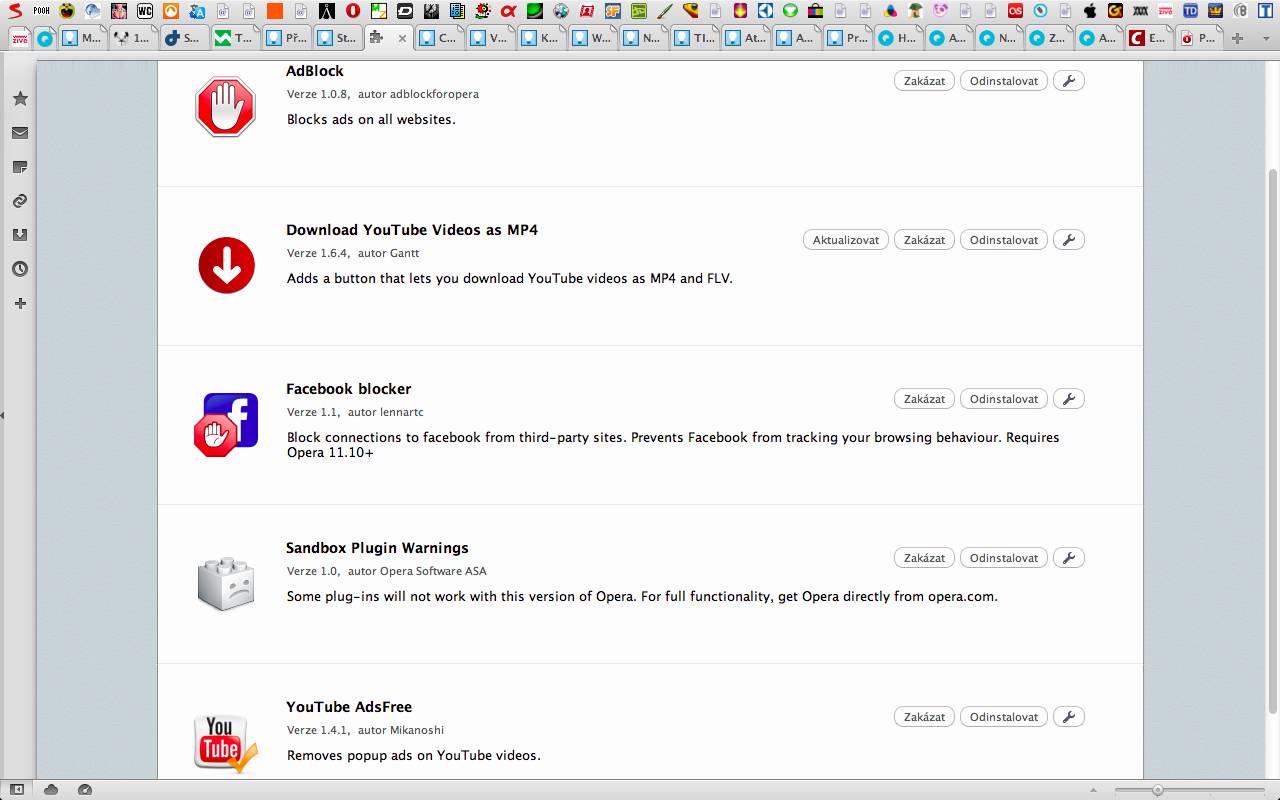Click the YouTube AdsFree title
Screen dimensions: 1280x800
(x=349, y=707)
